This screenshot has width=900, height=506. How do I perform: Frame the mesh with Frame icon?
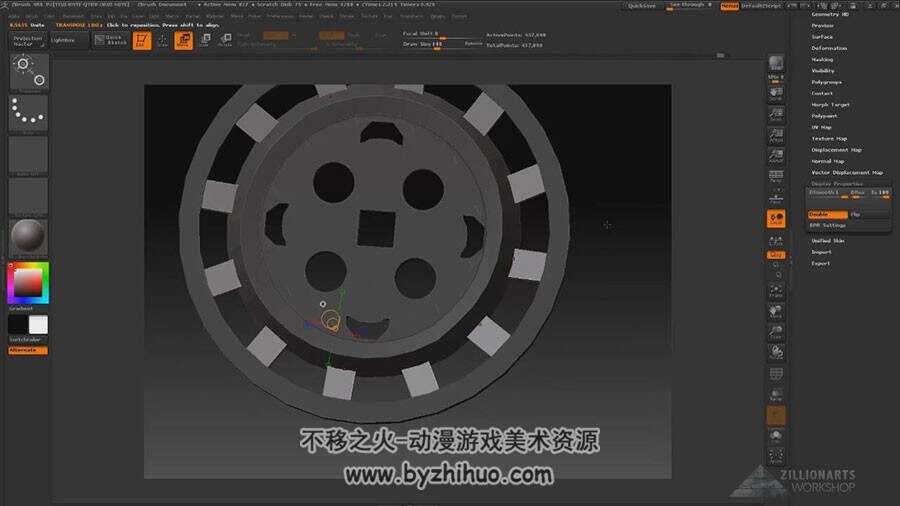coord(776,290)
